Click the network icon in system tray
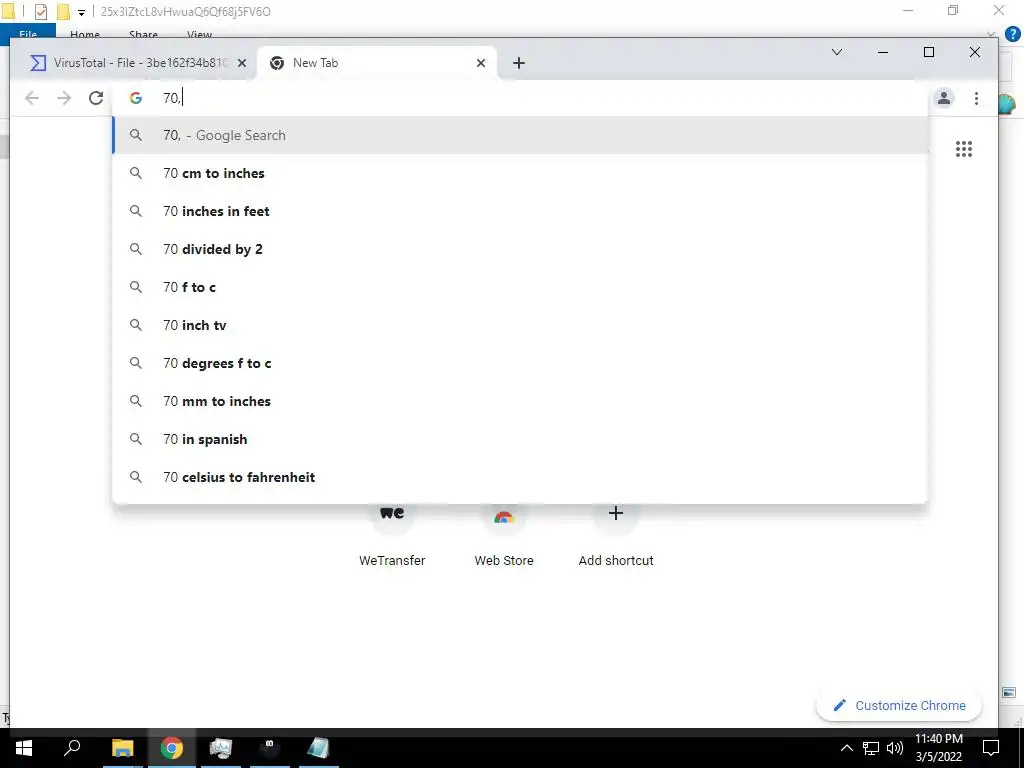Screen dimensions: 1024x768 click(871, 748)
